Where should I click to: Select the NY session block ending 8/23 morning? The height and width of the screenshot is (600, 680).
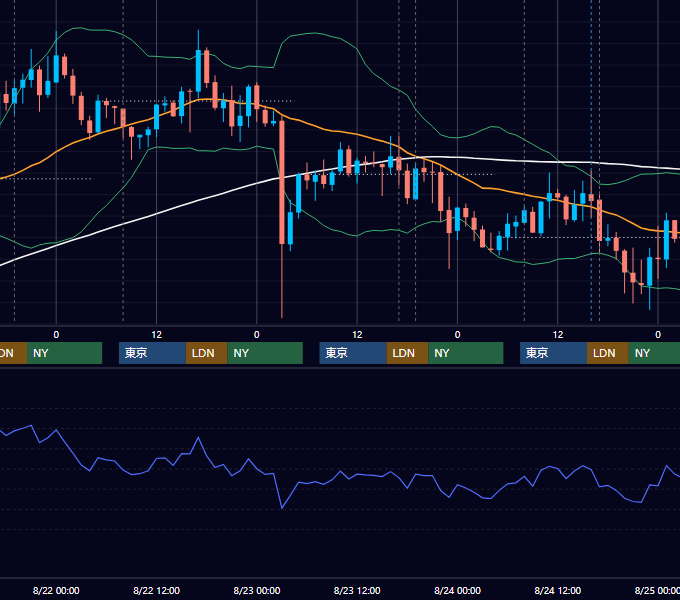[265, 353]
